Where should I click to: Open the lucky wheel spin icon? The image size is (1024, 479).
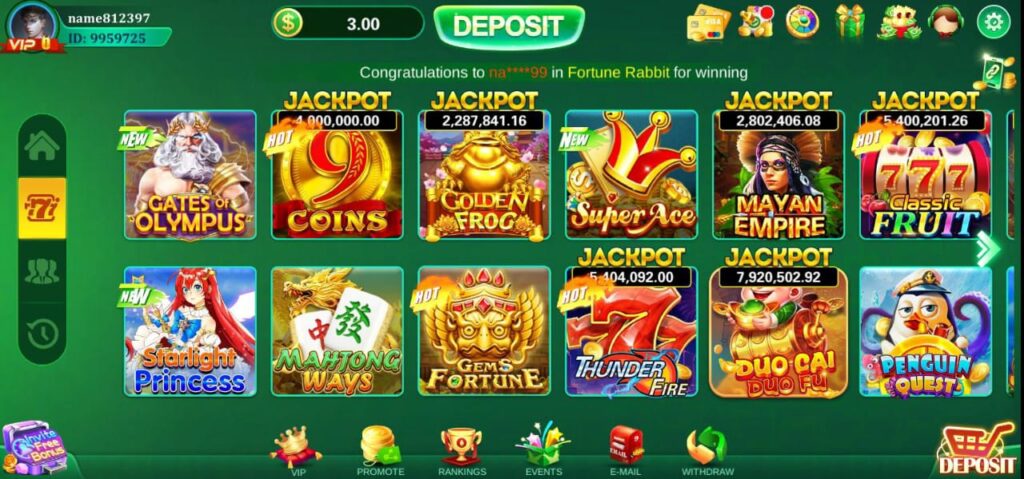coord(802,22)
